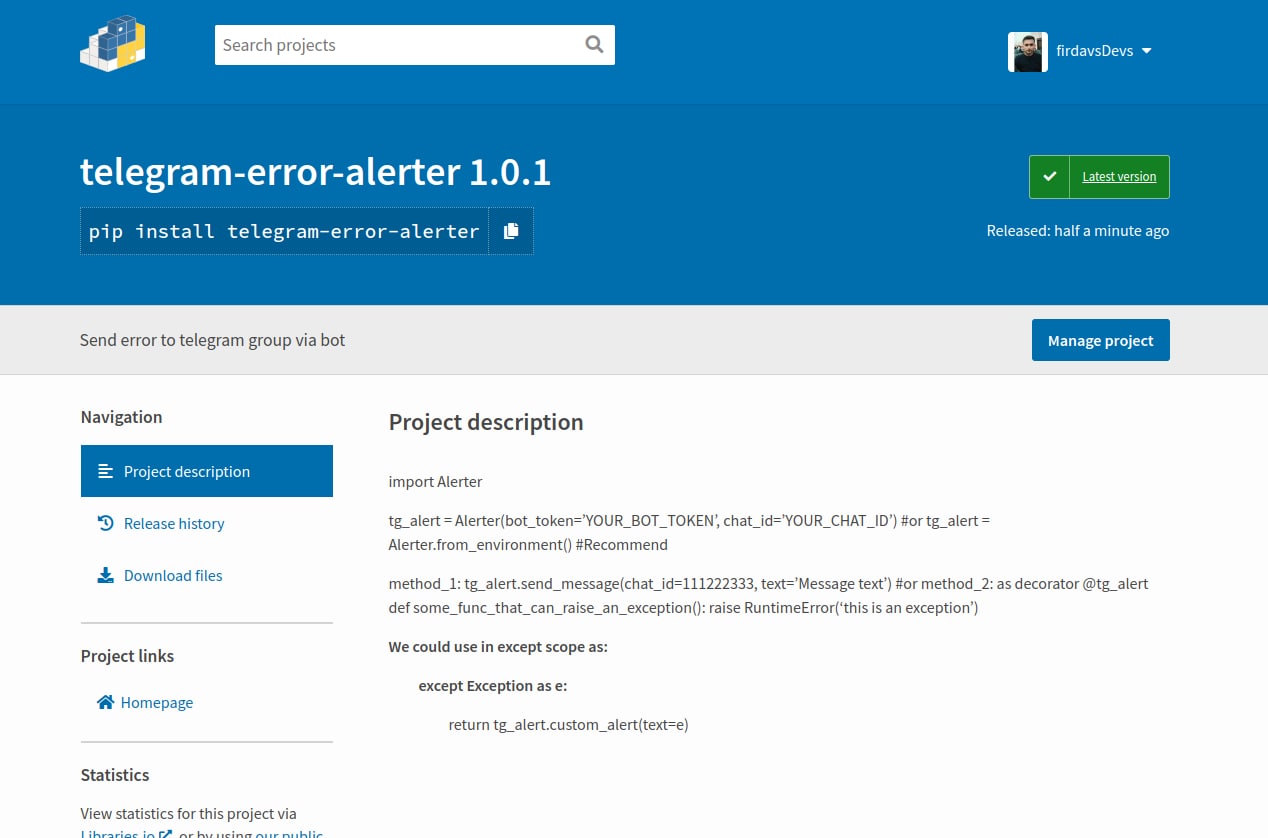Click the telegram-error-alerter 1.0.1 title
This screenshot has height=838, width=1268.
[x=315, y=172]
